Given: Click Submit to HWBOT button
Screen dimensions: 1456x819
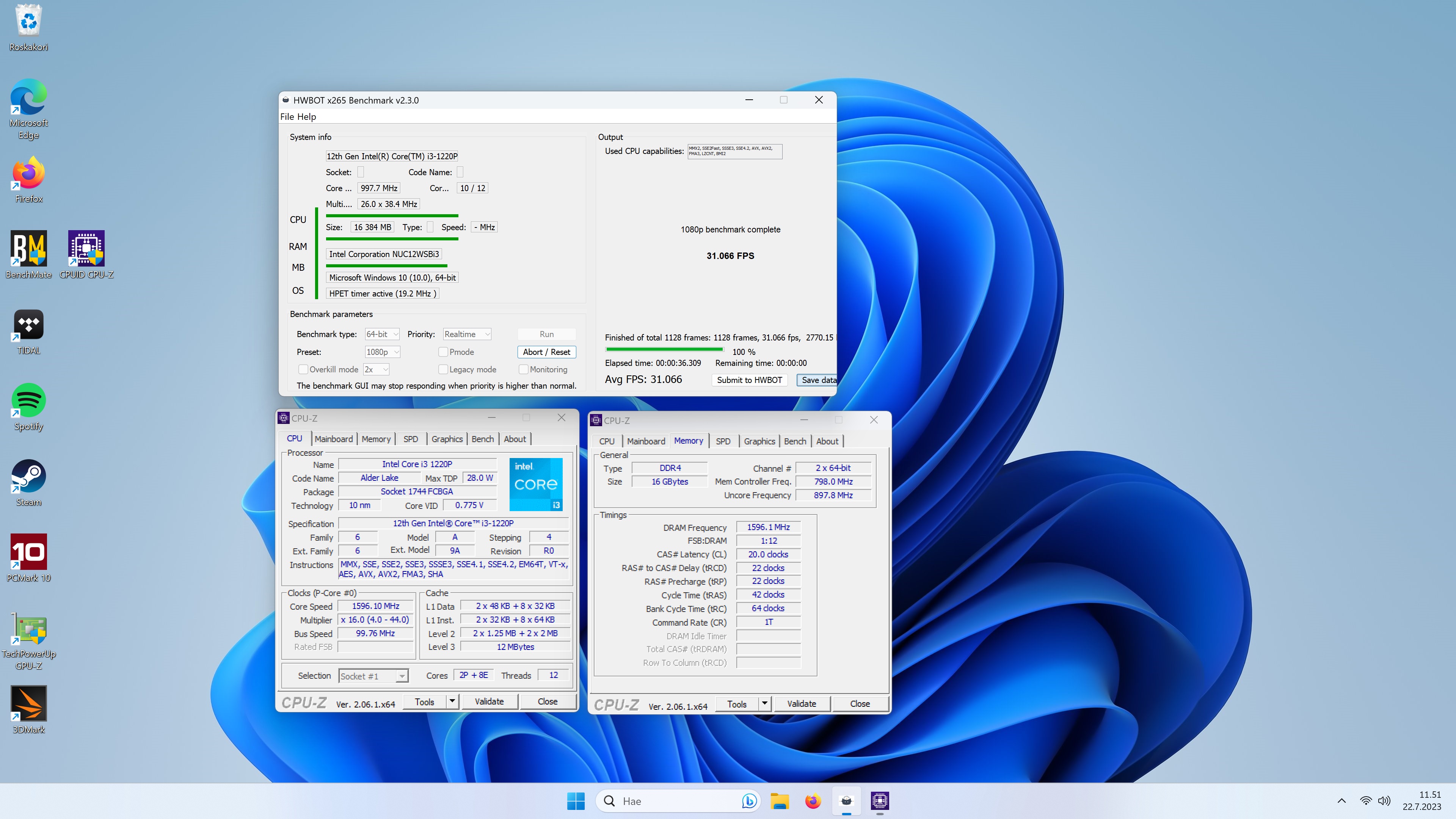Looking at the screenshot, I should coord(749,380).
